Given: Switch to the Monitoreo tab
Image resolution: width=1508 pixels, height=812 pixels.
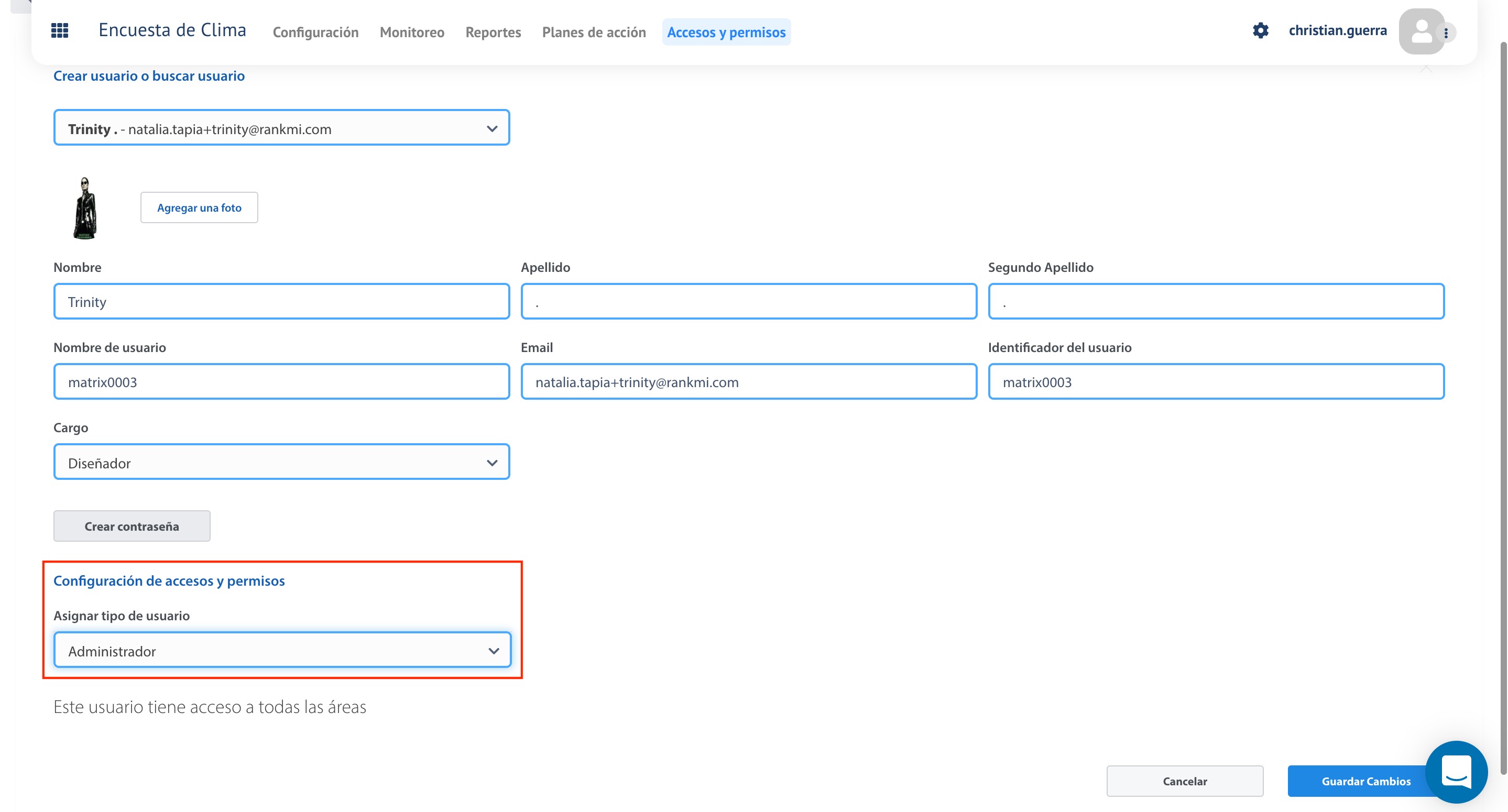Looking at the screenshot, I should tap(412, 32).
